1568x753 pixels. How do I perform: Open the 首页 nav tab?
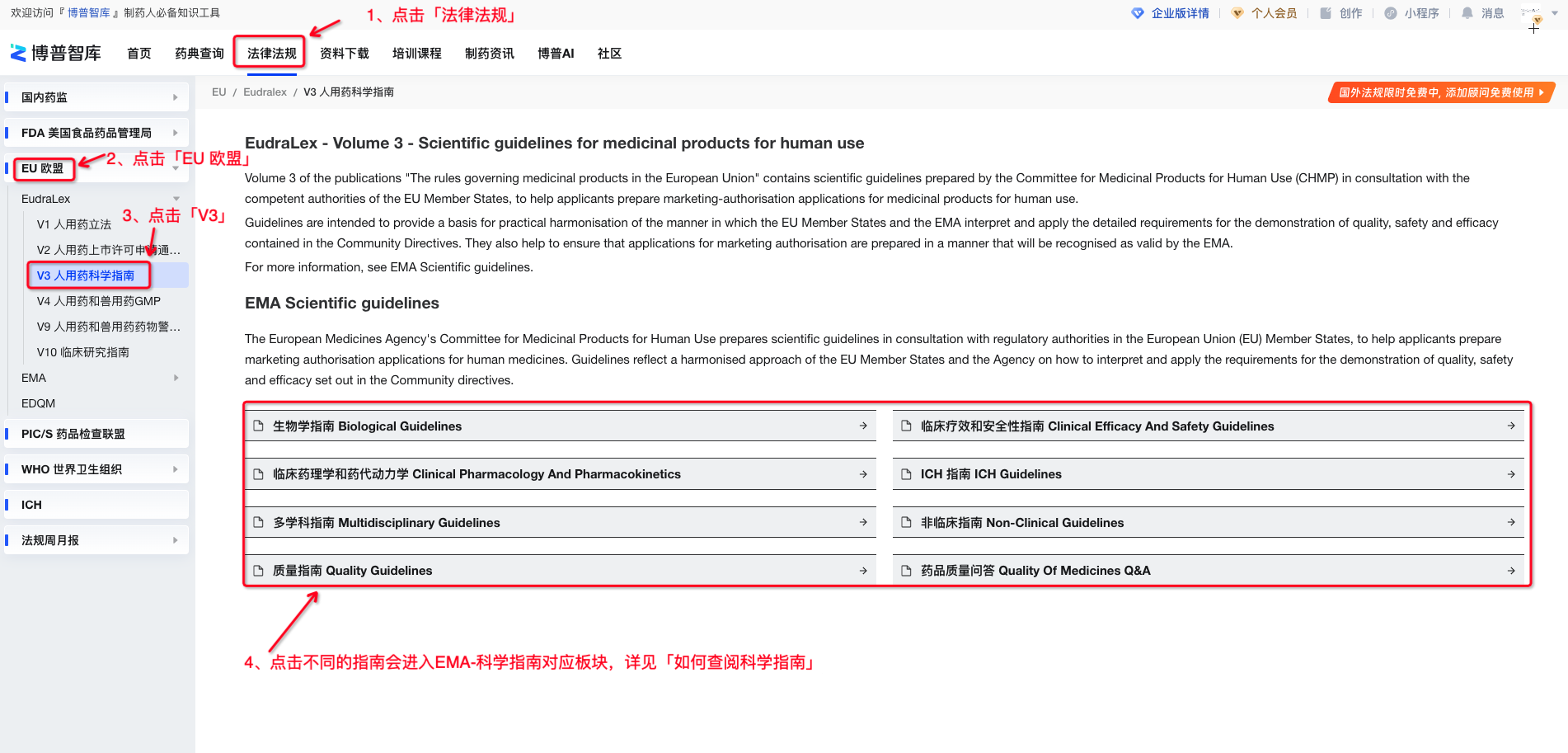pos(139,54)
